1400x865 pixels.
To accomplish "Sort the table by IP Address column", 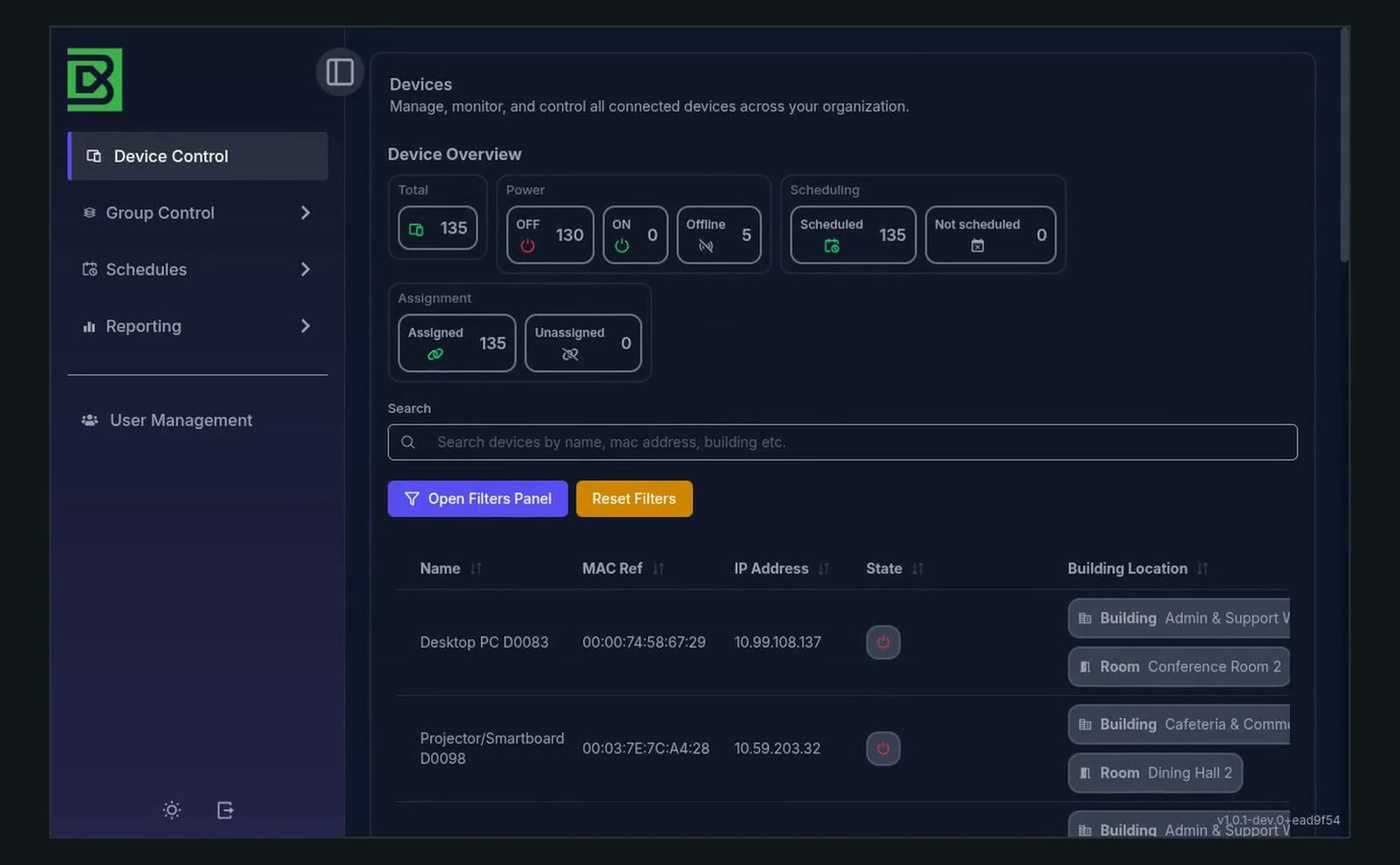I will (x=782, y=569).
